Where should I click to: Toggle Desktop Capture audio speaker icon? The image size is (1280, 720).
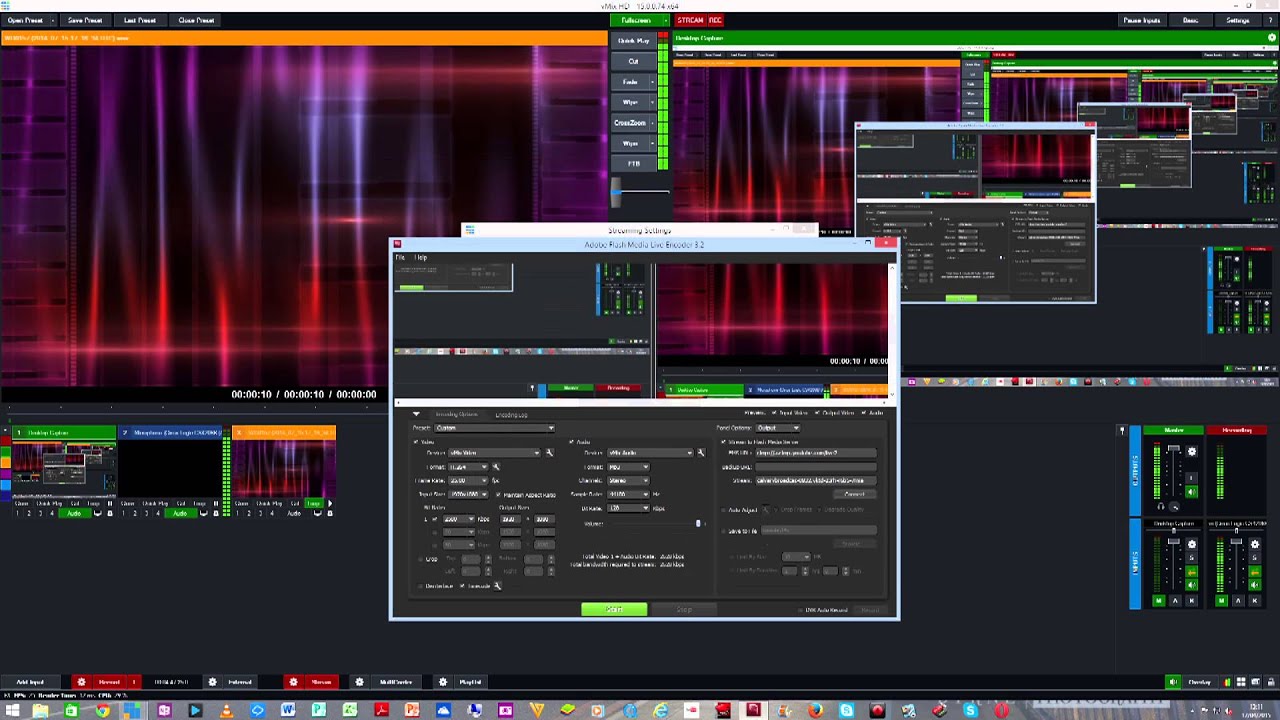tap(1191, 585)
